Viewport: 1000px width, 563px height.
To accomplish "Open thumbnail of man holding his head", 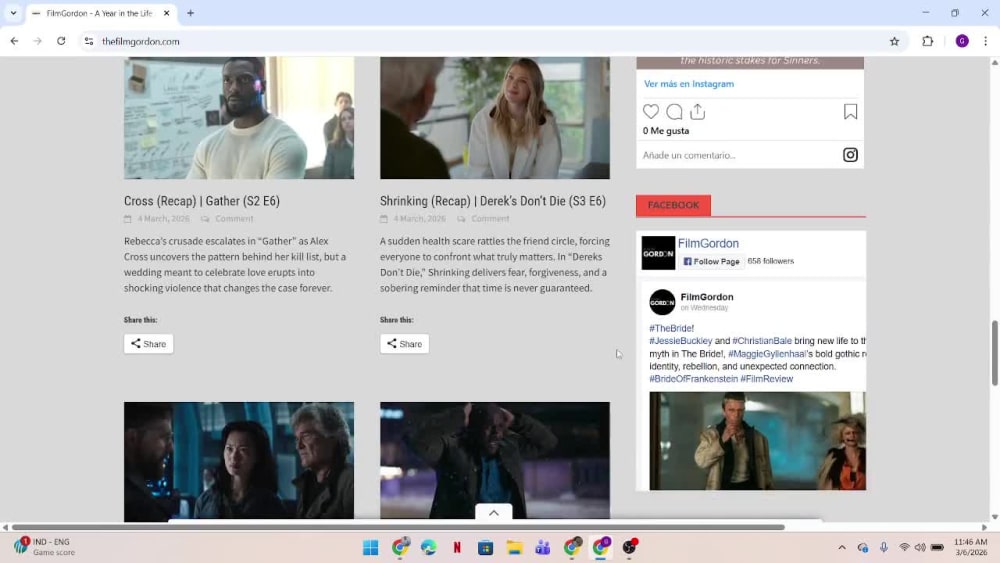I will pos(495,460).
